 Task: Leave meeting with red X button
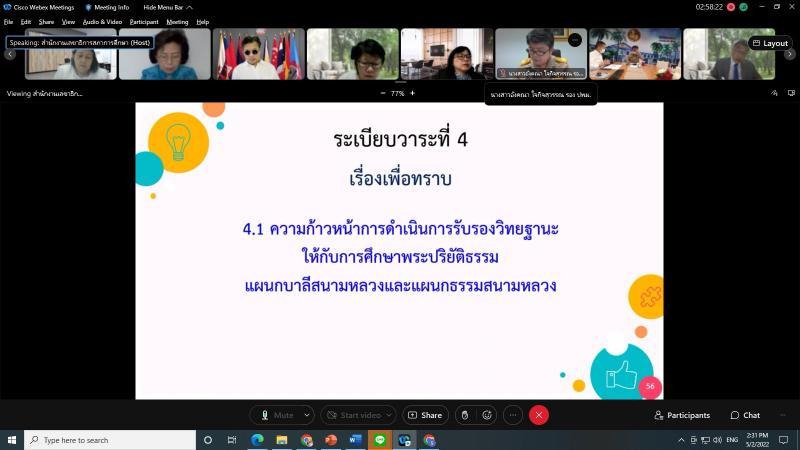click(539, 415)
